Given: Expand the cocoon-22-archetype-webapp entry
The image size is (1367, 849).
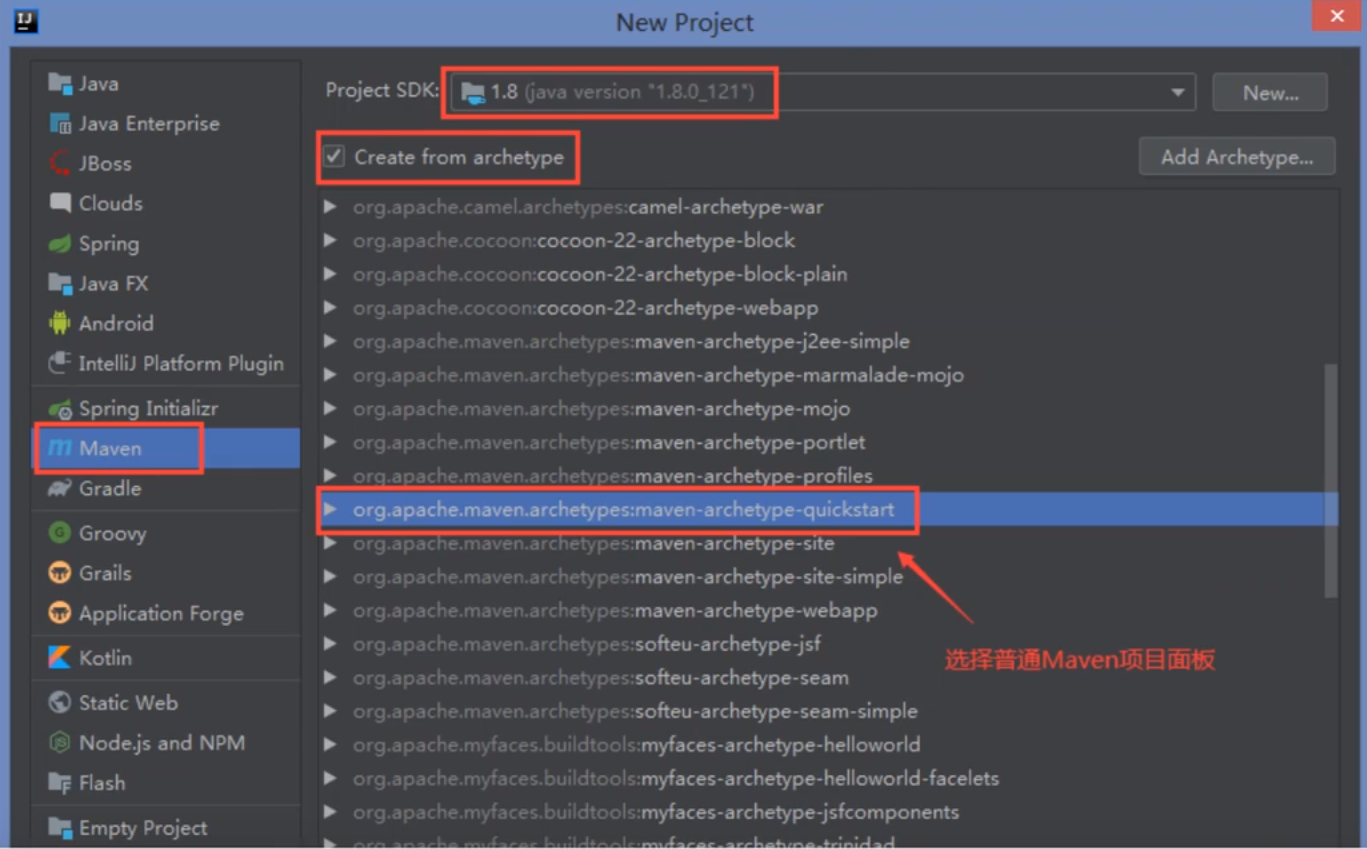Looking at the screenshot, I should (330, 308).
